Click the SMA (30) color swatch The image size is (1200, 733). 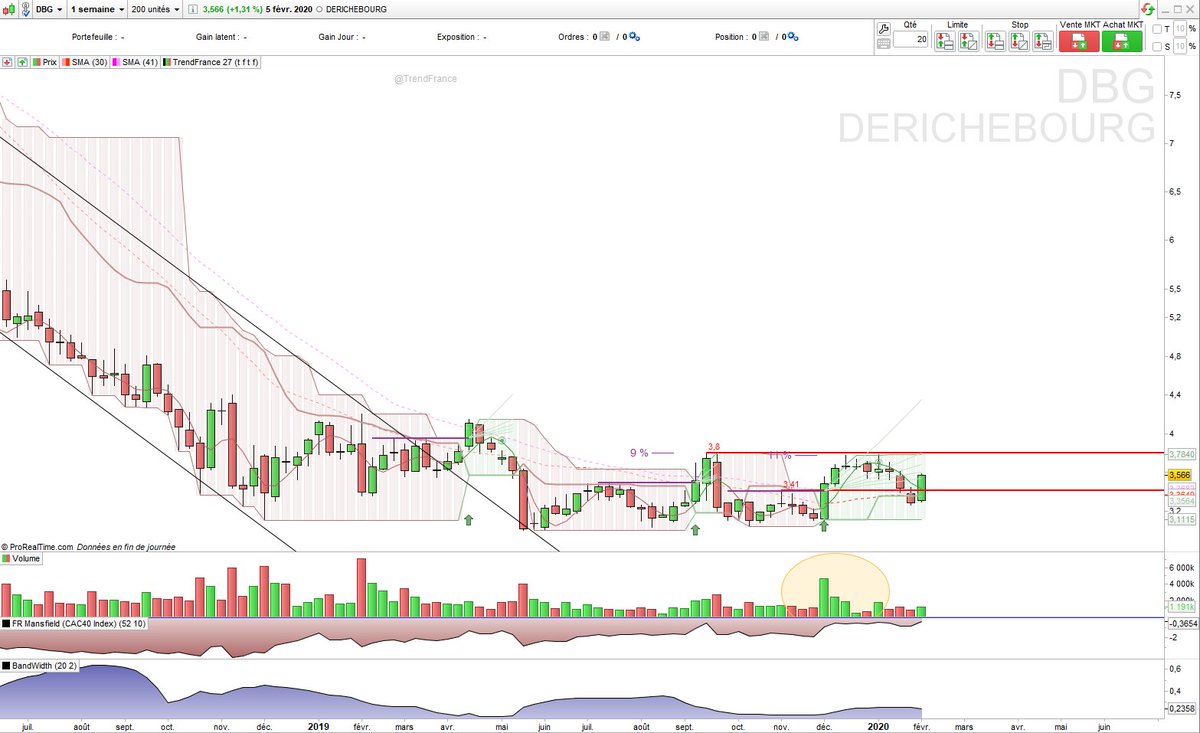point(66,62)
